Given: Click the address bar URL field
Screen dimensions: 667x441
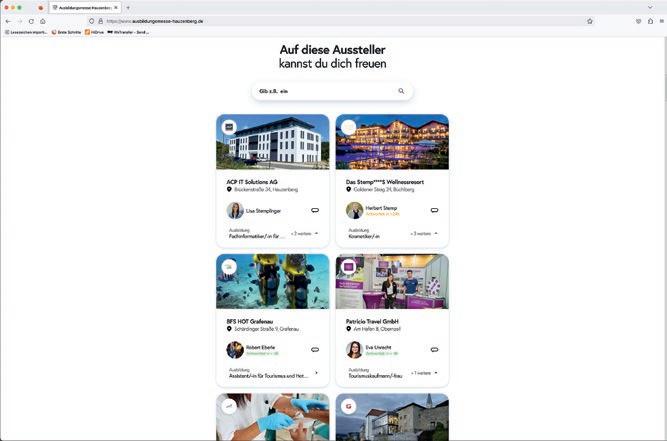Looking at the screenshot, I should 340,21.
